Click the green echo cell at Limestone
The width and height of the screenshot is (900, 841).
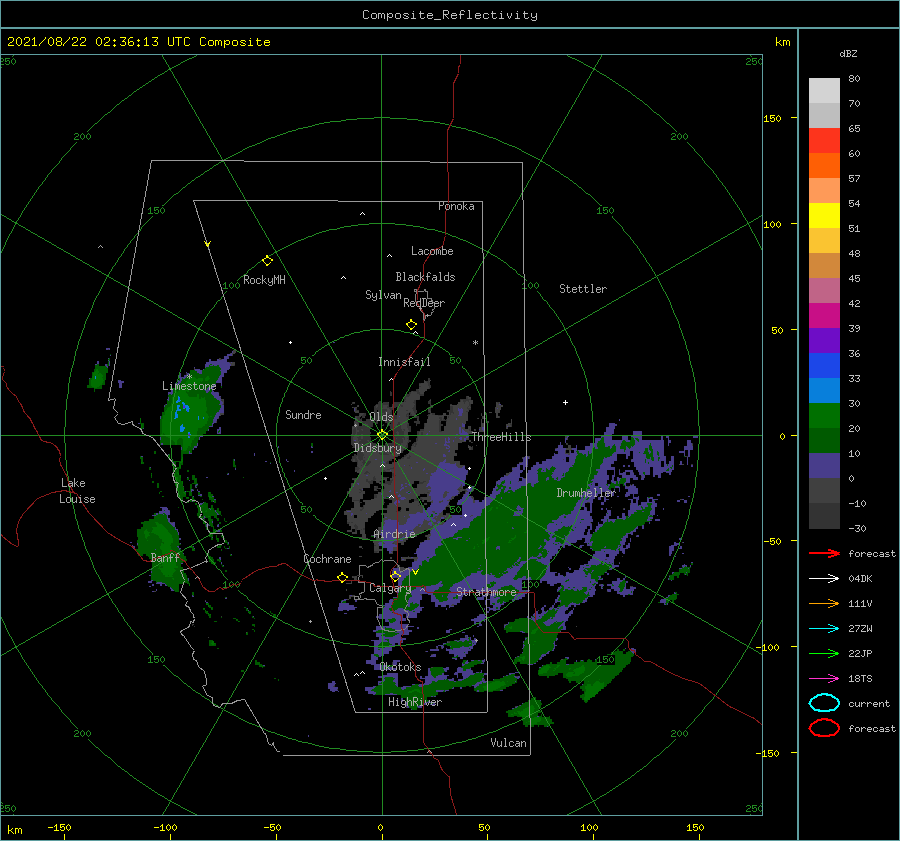tap(191, 413)
